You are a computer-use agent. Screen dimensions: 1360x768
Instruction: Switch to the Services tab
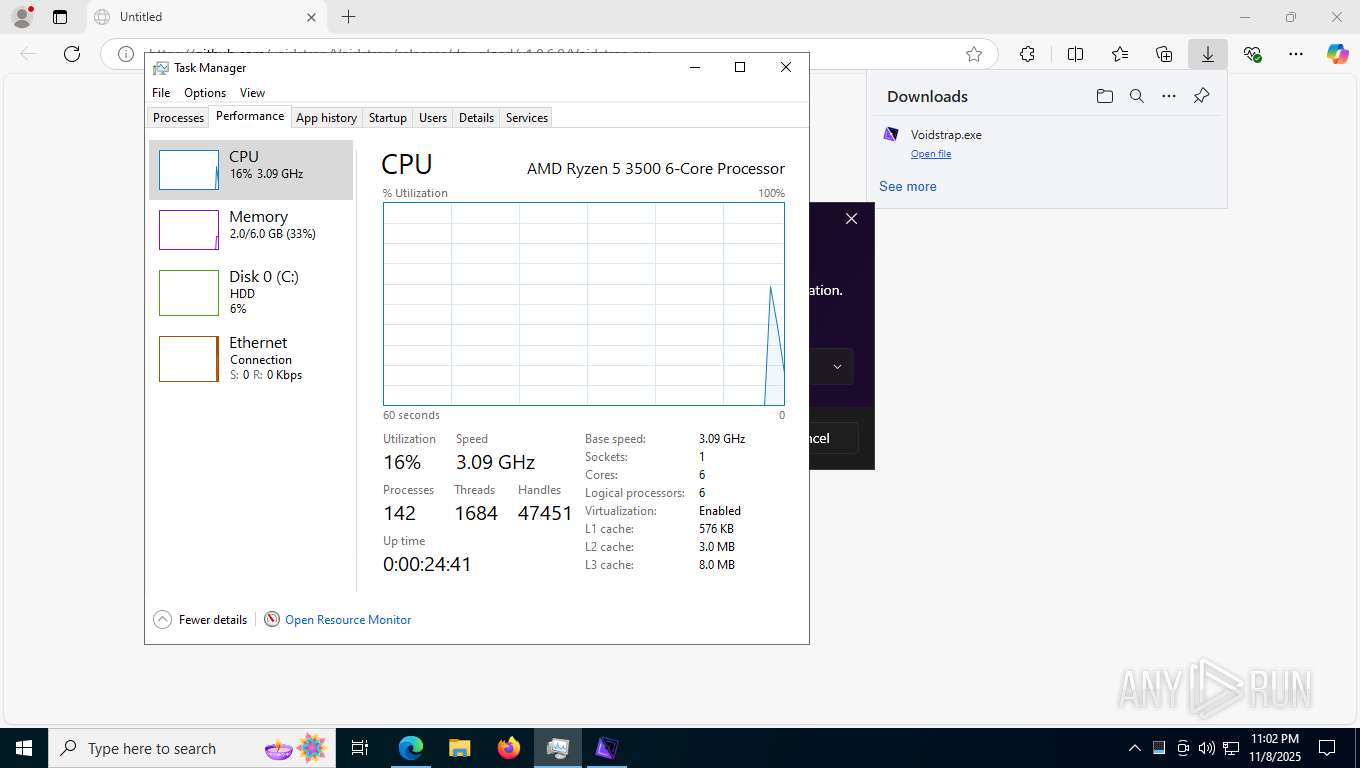coord(526,118)
